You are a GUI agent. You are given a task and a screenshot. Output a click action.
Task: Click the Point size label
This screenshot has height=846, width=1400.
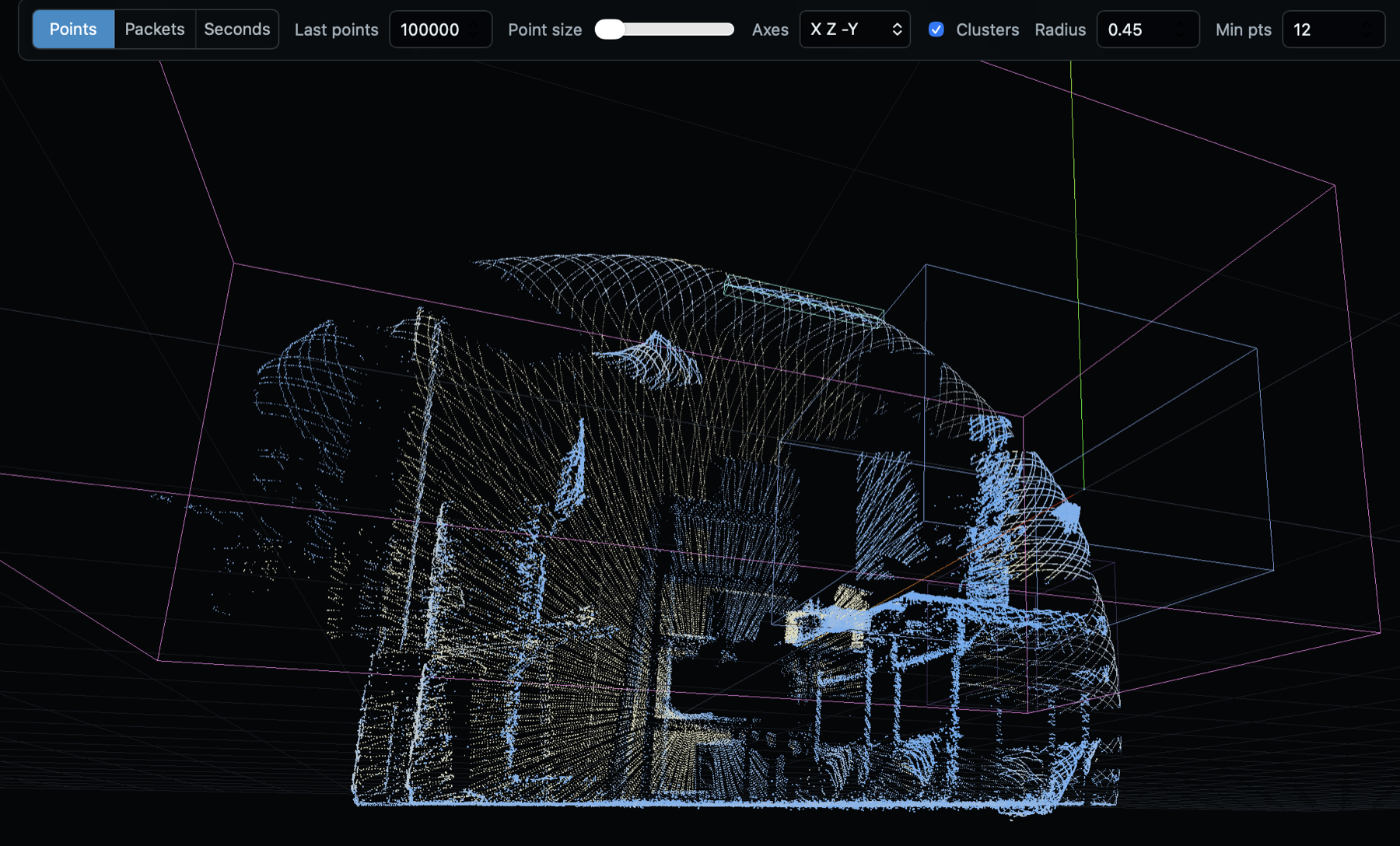coord(544,30)
